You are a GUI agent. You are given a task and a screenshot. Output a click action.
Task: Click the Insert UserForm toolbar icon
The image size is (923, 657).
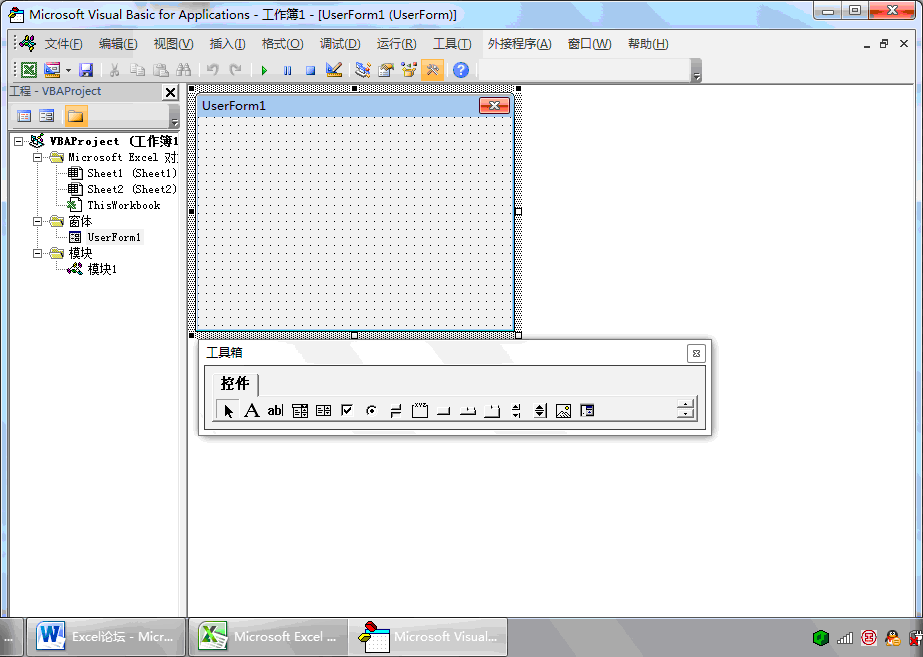click(x=52, y=70)
